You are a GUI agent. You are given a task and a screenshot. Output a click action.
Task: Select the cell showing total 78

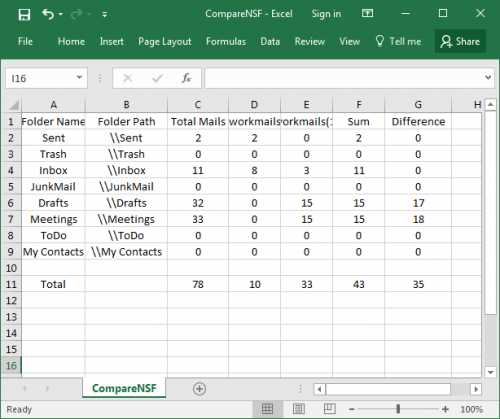coord(198,284)
